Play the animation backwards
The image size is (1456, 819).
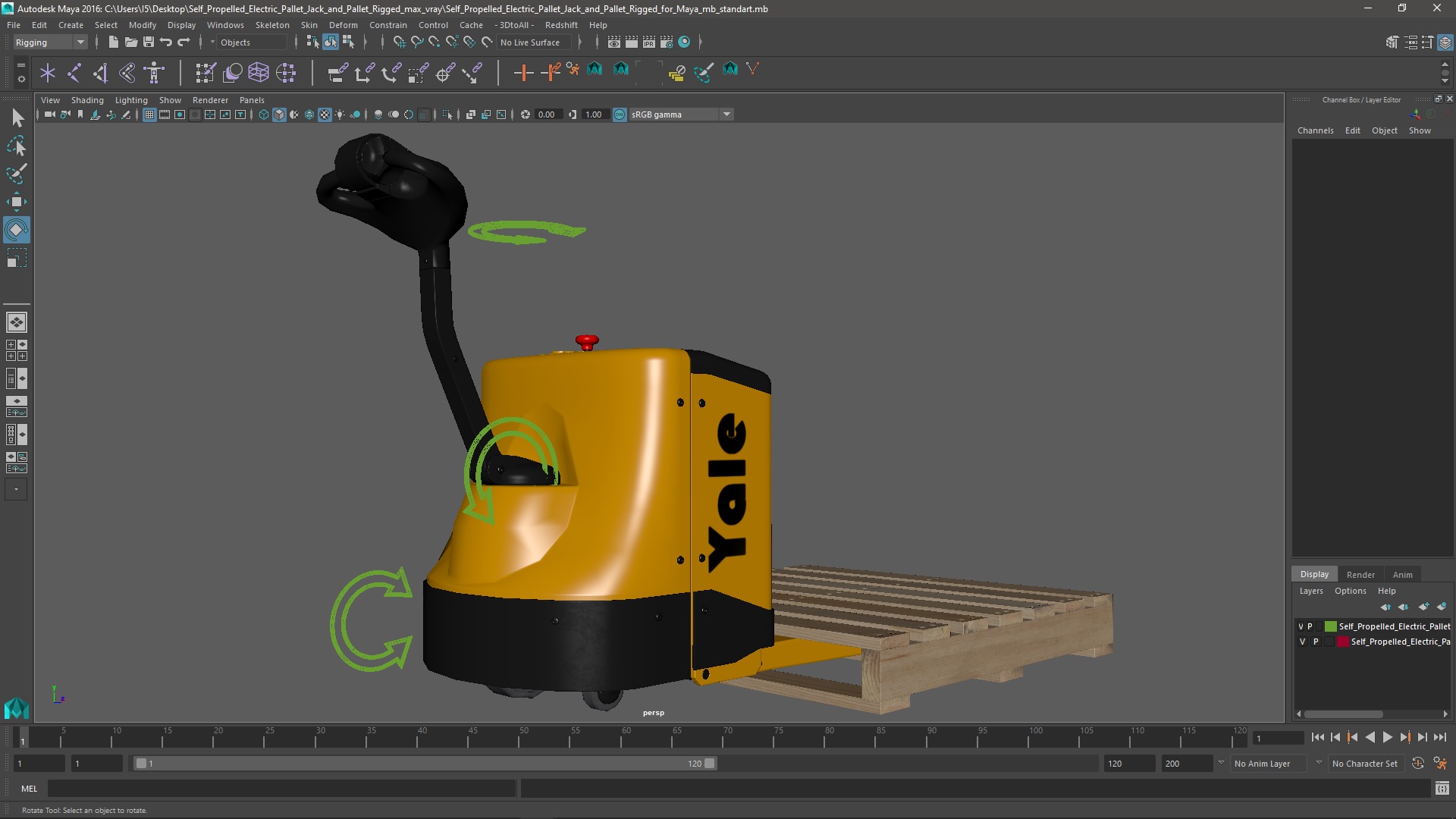click(1370, 737)
